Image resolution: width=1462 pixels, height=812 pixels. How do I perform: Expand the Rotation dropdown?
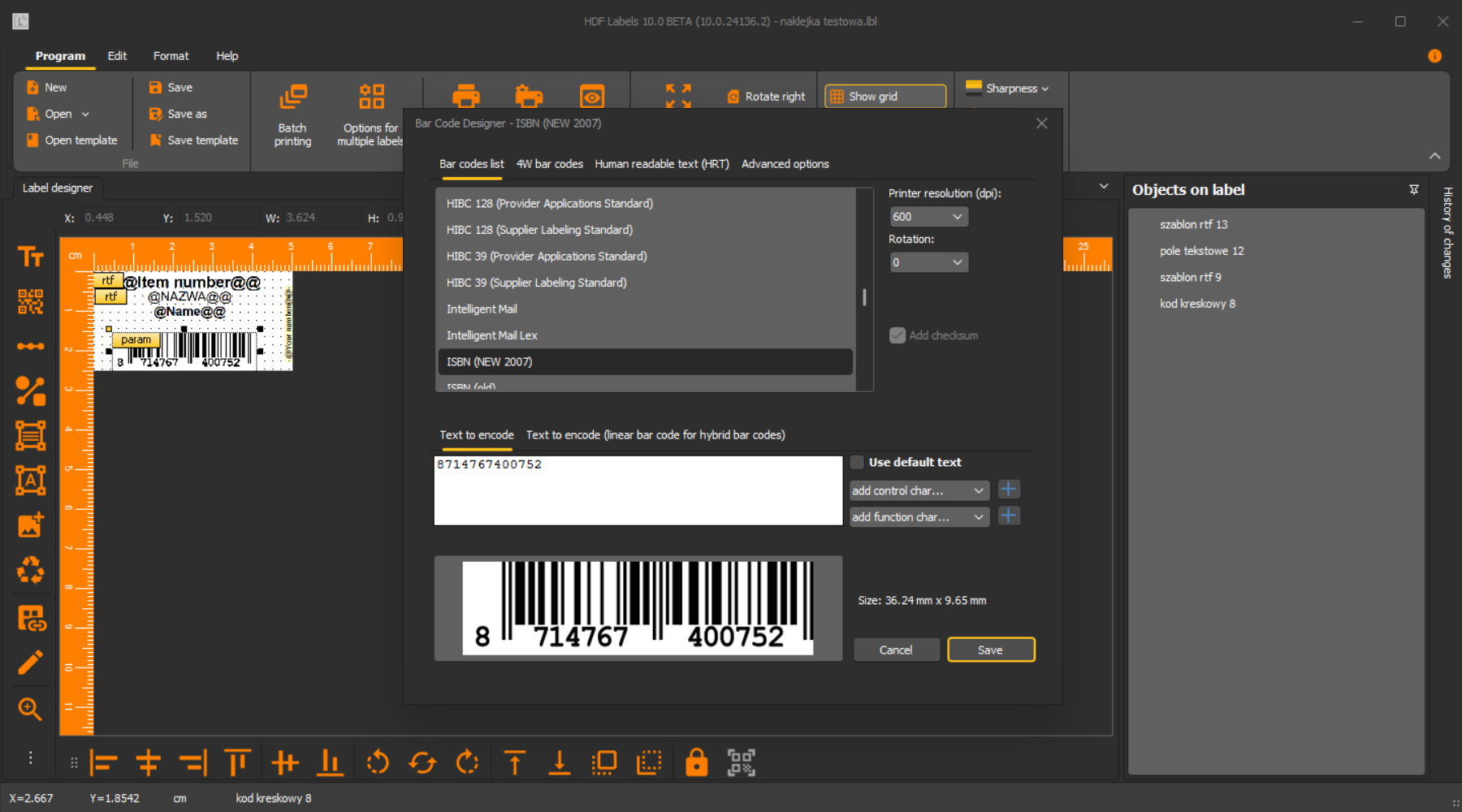click(x=928, y=262)
